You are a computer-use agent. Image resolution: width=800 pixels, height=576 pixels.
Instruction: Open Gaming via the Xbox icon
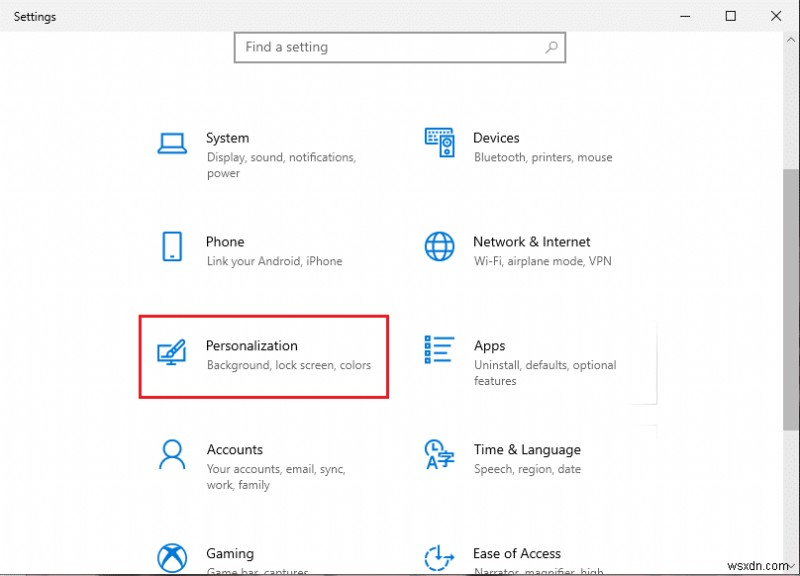[x=171, y=558]
